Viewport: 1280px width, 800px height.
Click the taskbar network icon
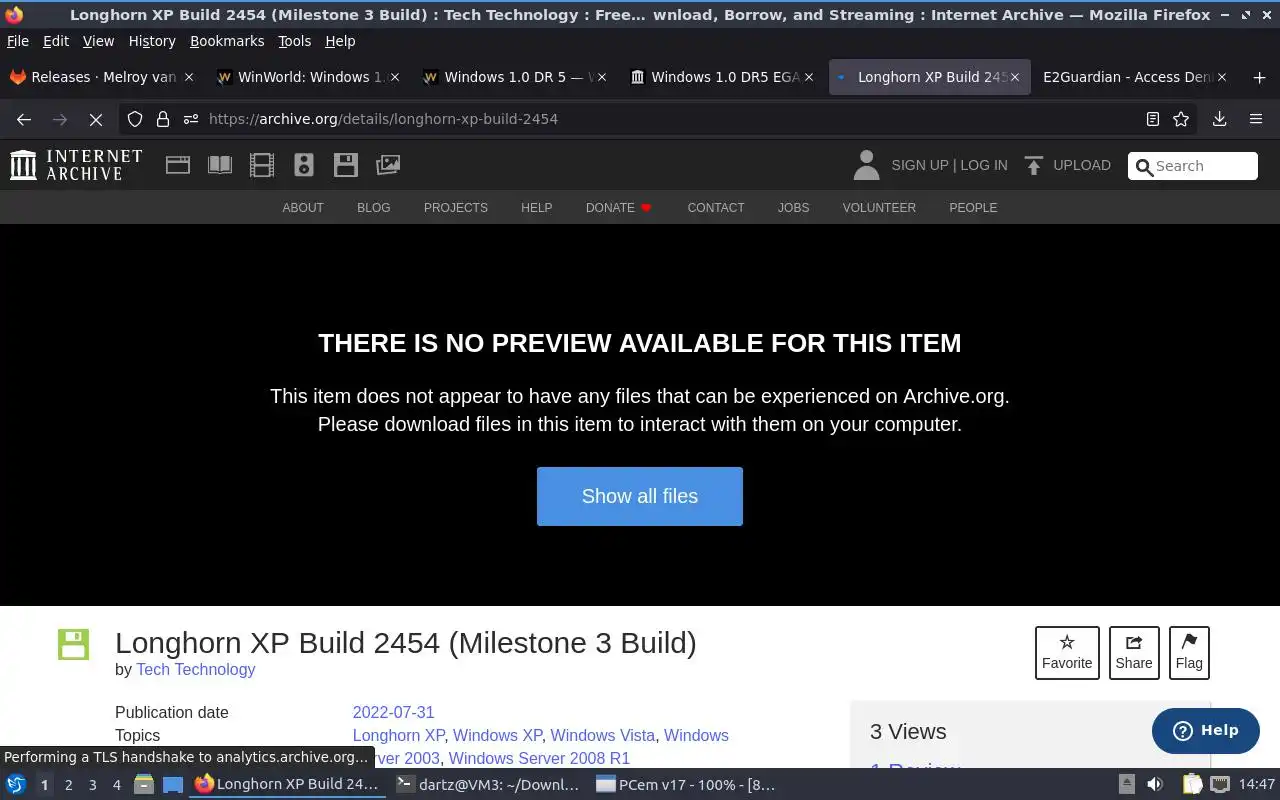click(x=1221, y=784)
